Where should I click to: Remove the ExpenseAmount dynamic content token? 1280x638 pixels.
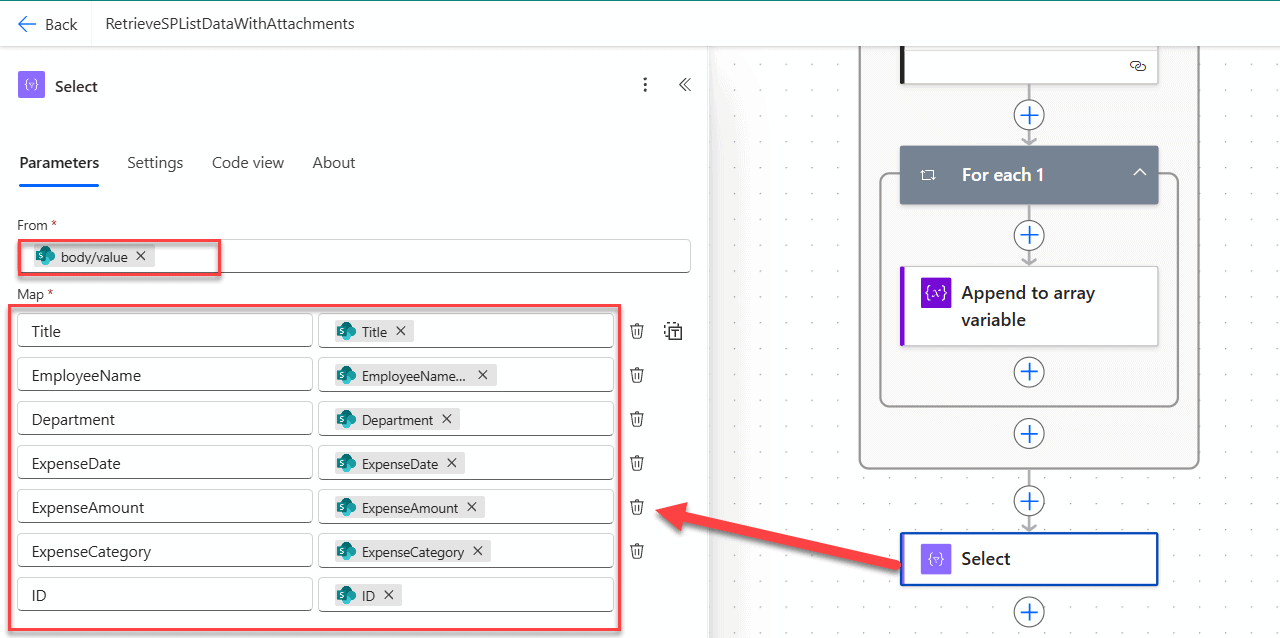(471, 507)
